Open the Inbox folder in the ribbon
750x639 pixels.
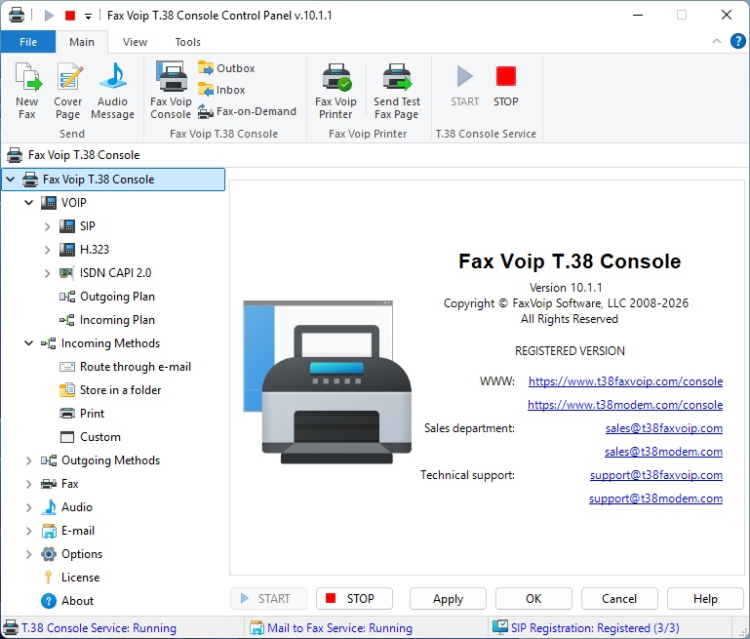[x=221, y=89]
